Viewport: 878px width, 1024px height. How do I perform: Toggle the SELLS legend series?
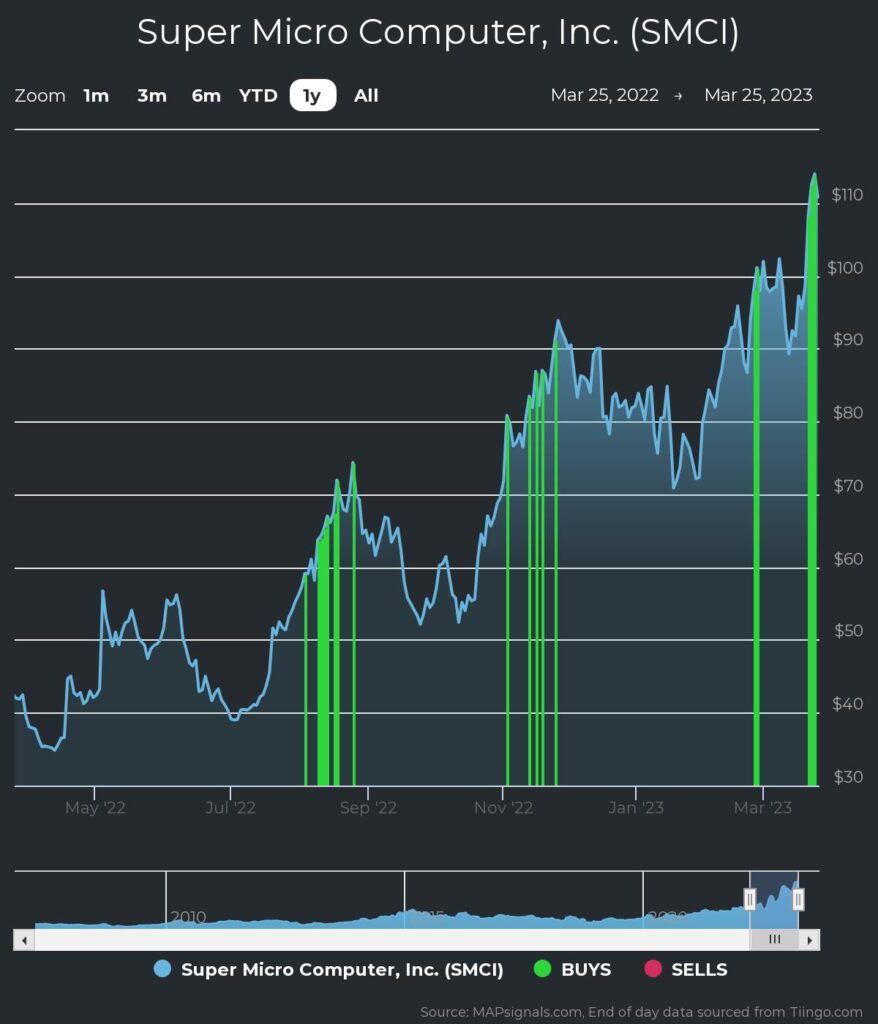pyautogui.click(x=685, y=970)
